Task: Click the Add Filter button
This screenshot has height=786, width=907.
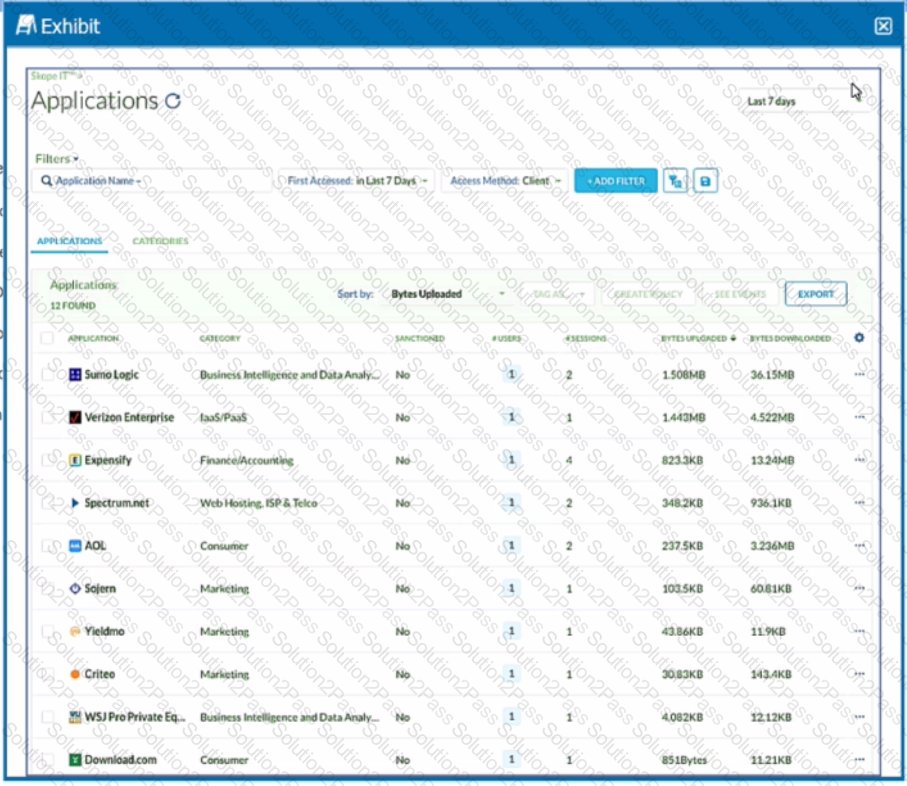Action: tap(616, 181)
